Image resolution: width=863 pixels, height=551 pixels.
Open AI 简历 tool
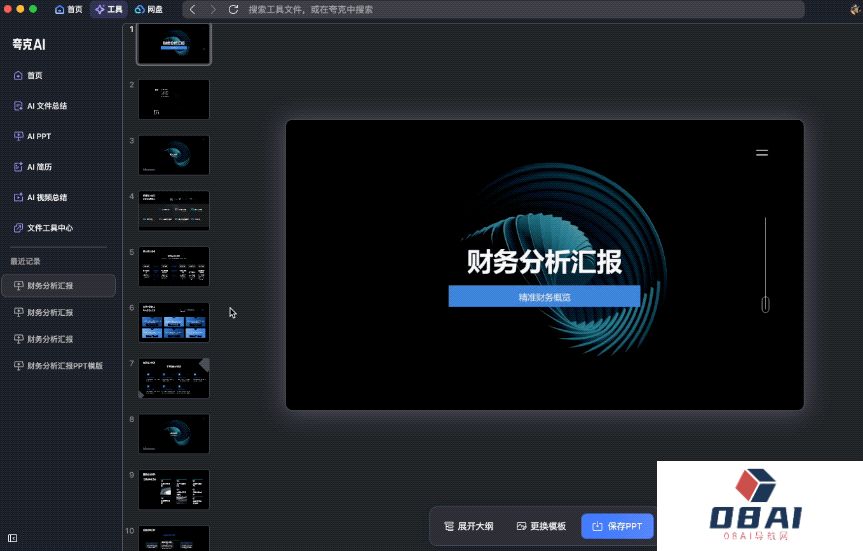(x=41, y=167)
